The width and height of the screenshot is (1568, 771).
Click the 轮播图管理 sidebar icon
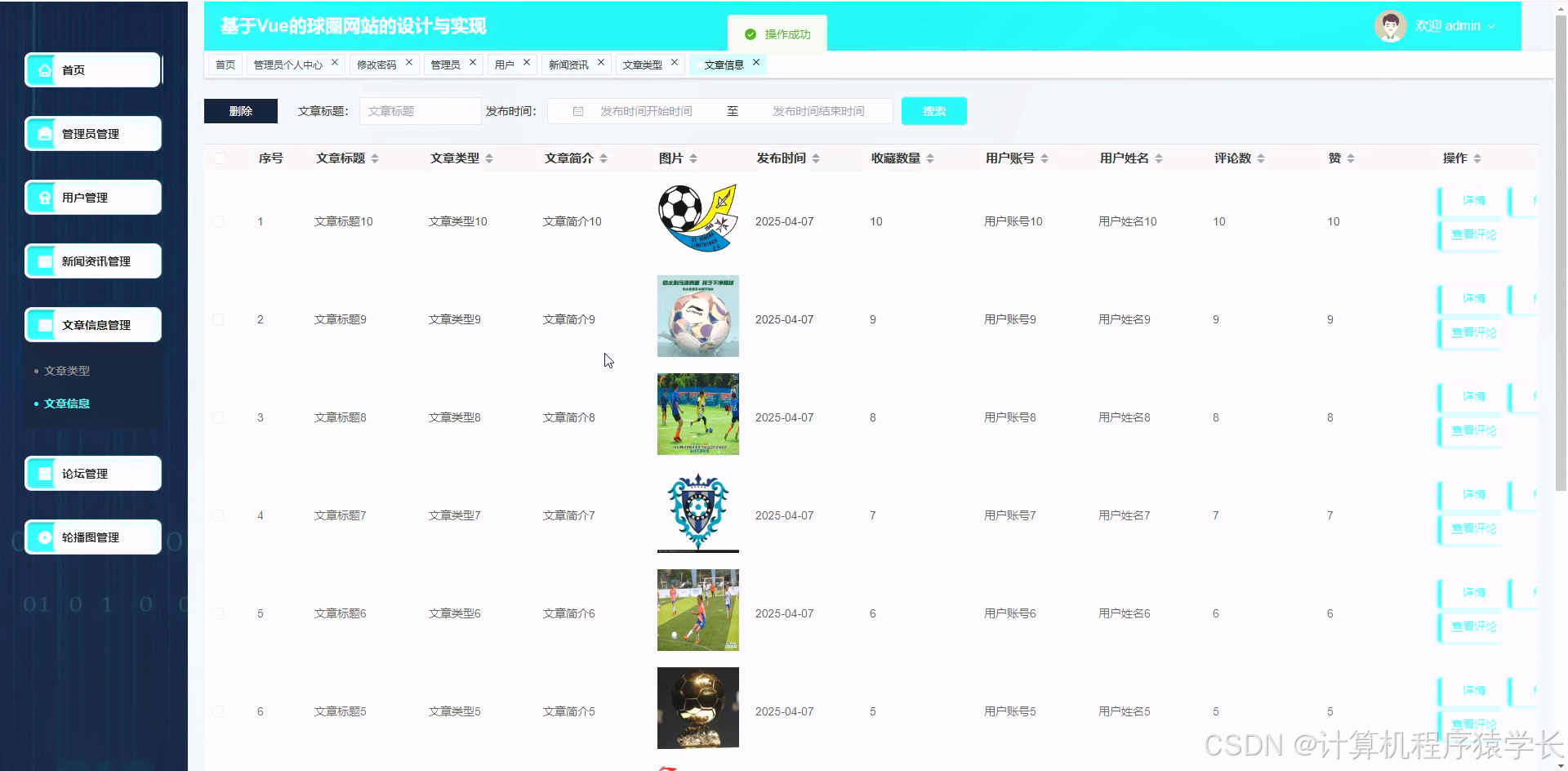[x=45, y=537]
